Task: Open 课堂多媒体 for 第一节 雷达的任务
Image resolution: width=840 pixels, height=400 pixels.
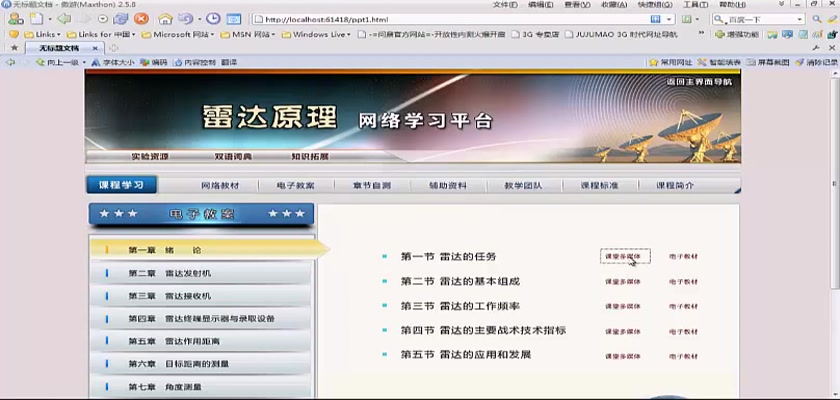Action: point(622,256)
